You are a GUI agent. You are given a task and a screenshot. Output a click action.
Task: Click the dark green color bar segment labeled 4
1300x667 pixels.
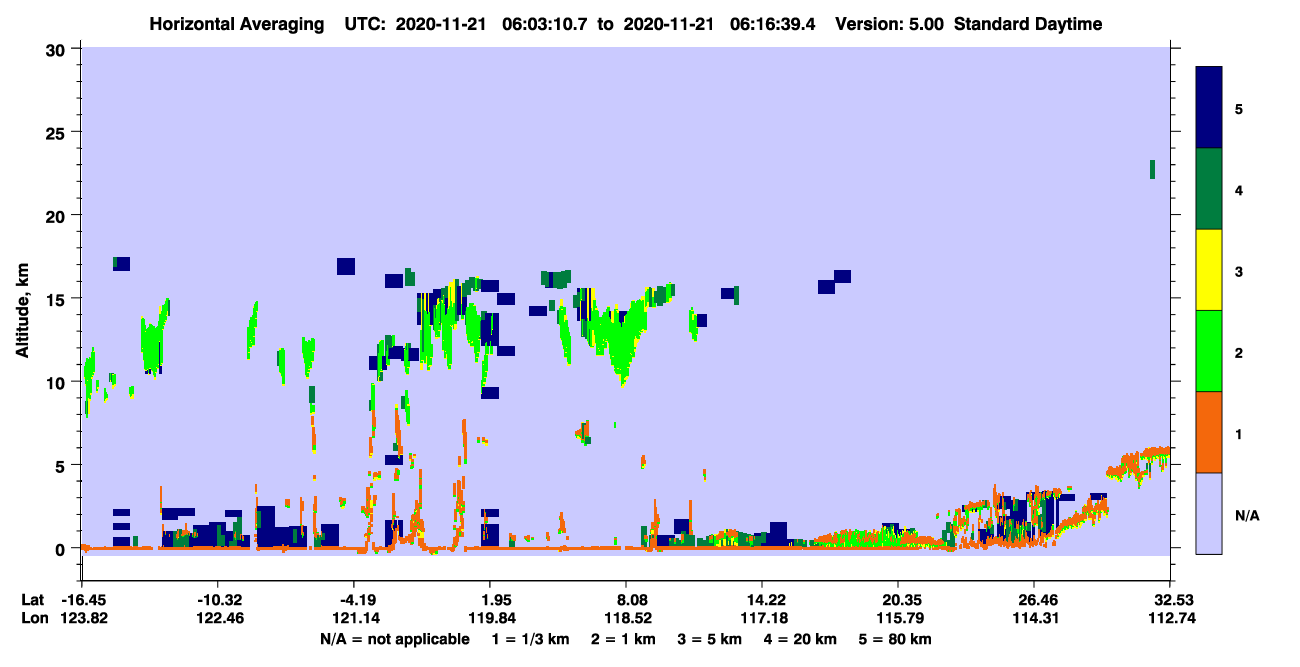tap(1209, 189)
